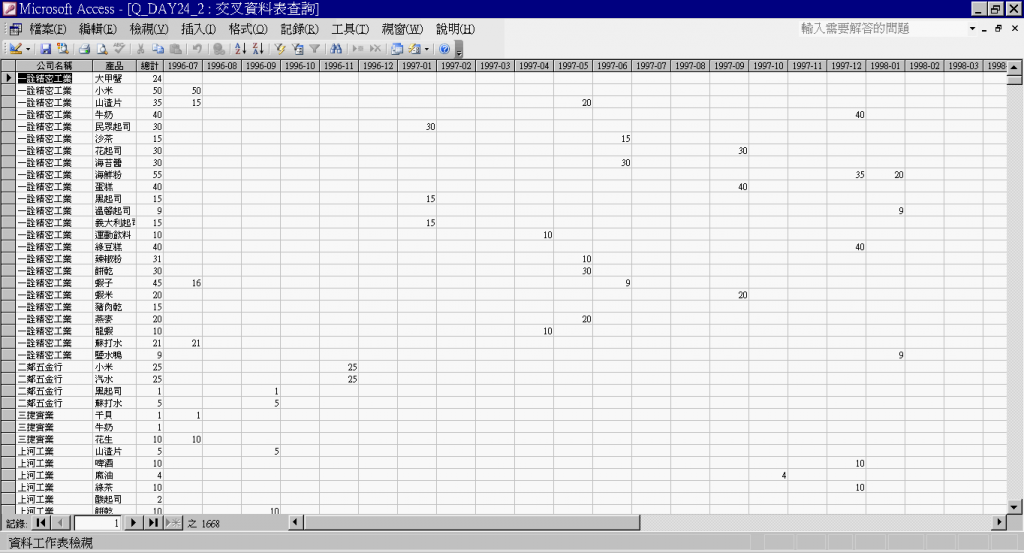This screenshot has width=1024, height=553.
Task: Click the Help question mark icon
Action: tap(445, 49)
